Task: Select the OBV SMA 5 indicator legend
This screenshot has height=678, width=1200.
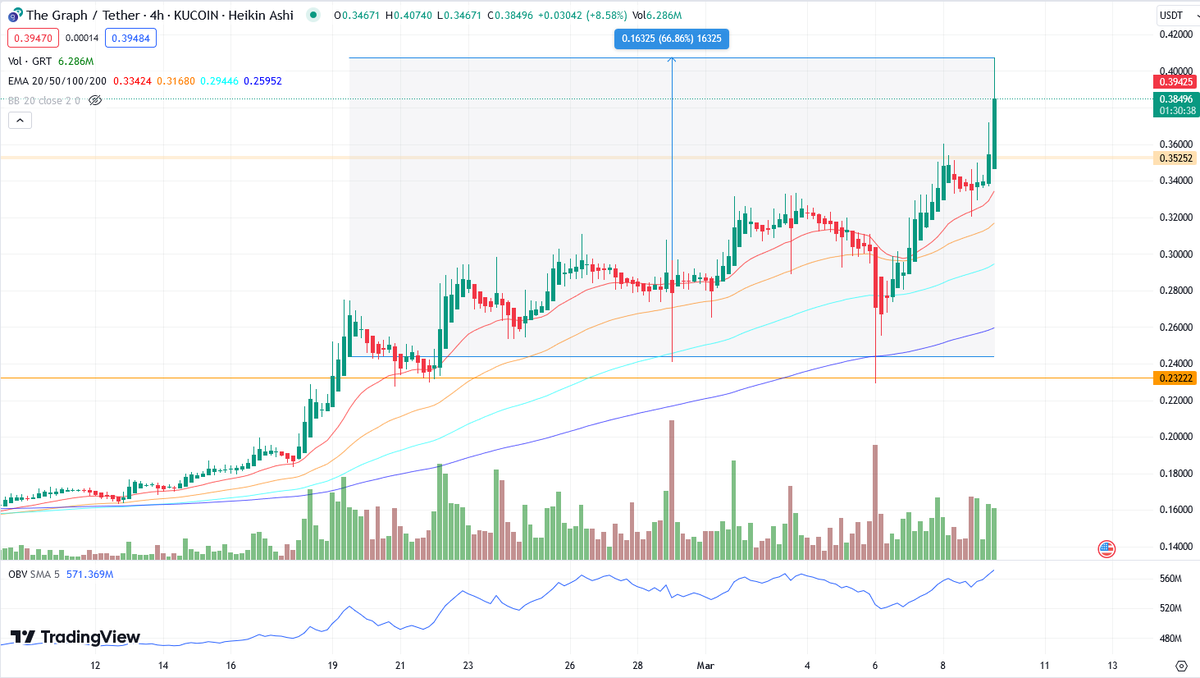Action: tap(34, 575)
